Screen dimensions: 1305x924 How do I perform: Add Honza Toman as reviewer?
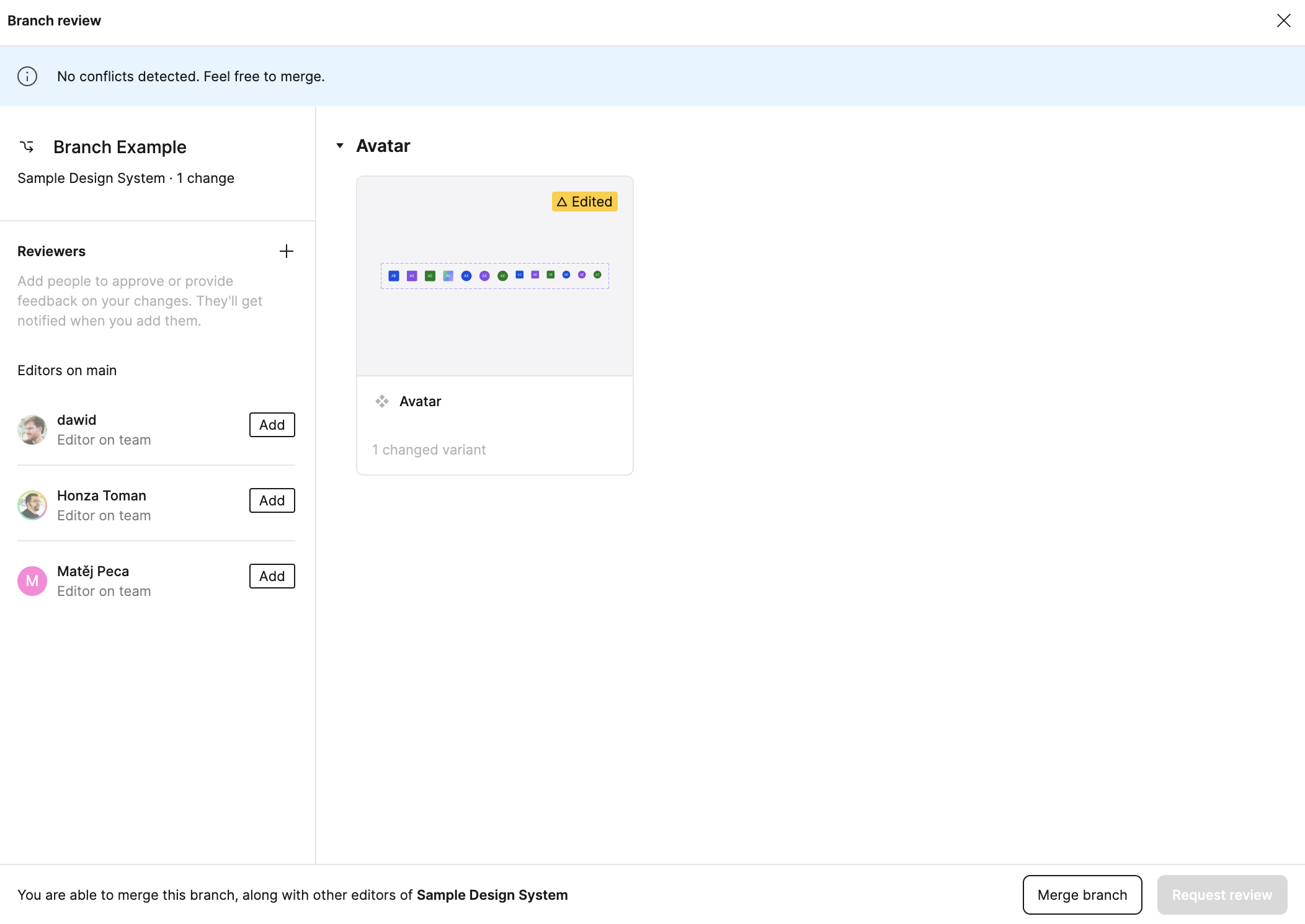tap(272, 500)
